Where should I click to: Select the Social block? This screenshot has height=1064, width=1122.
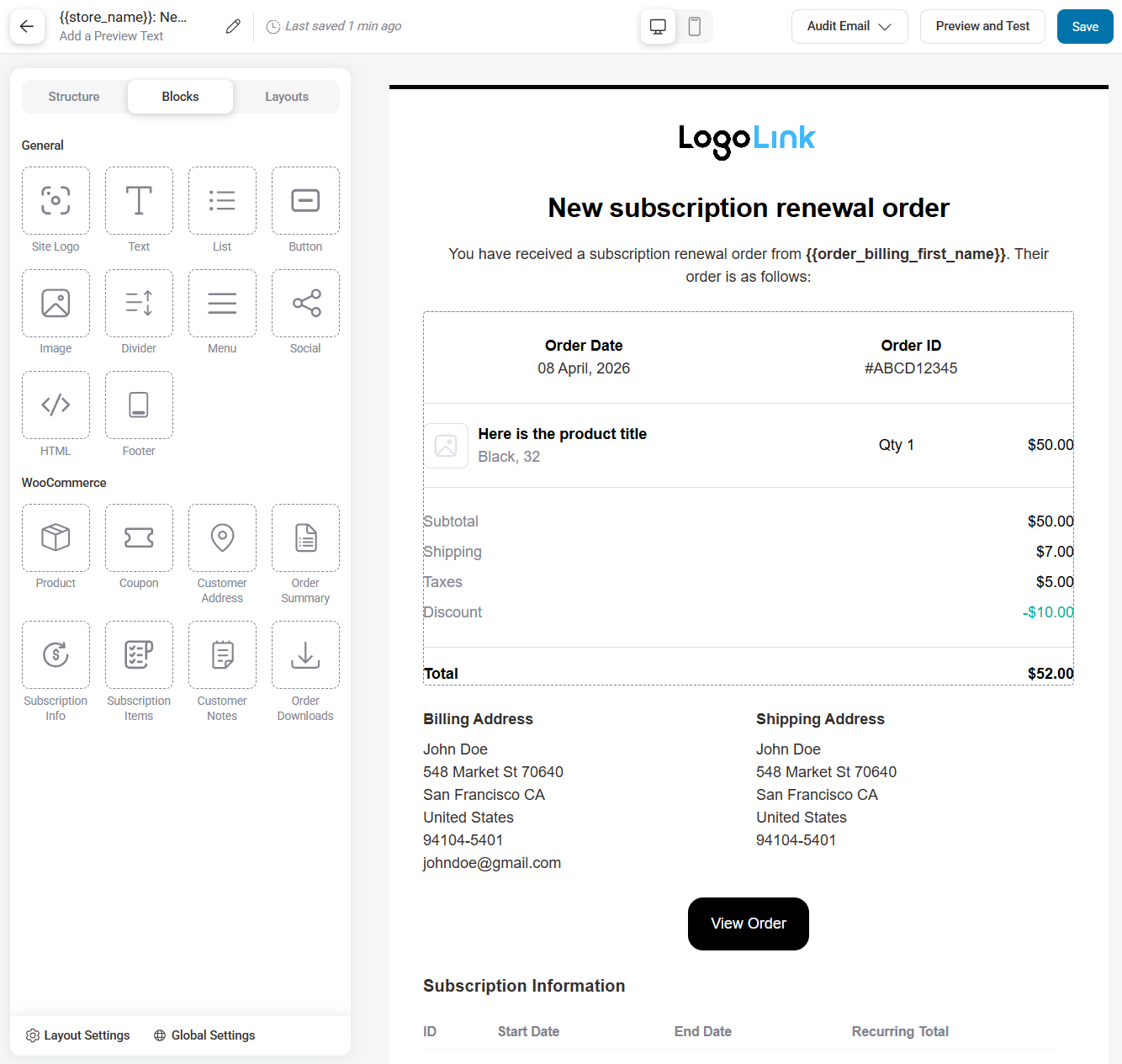pos(304,303)
